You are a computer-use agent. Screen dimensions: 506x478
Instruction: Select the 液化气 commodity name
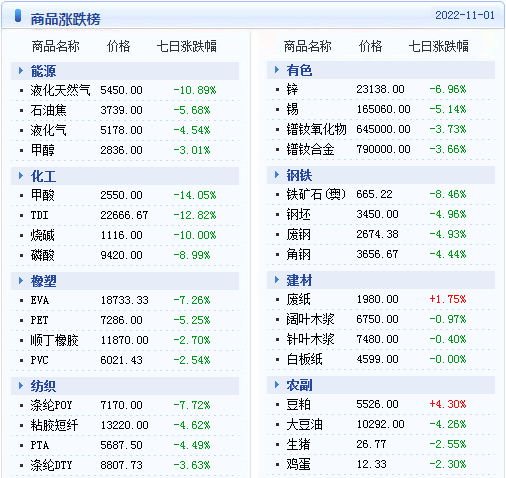tap(48, 130)
